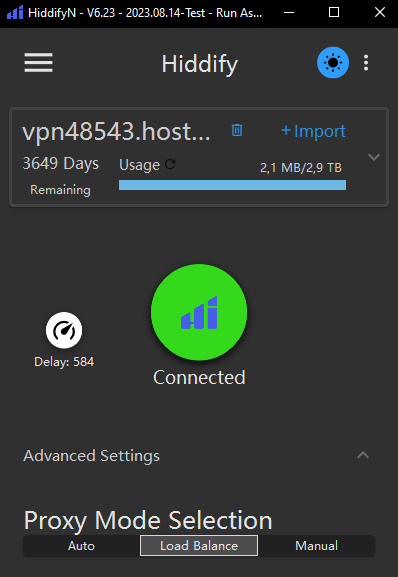Maximize the HiddifyN window
Viewport: 398px width, 577px height.
334,13
